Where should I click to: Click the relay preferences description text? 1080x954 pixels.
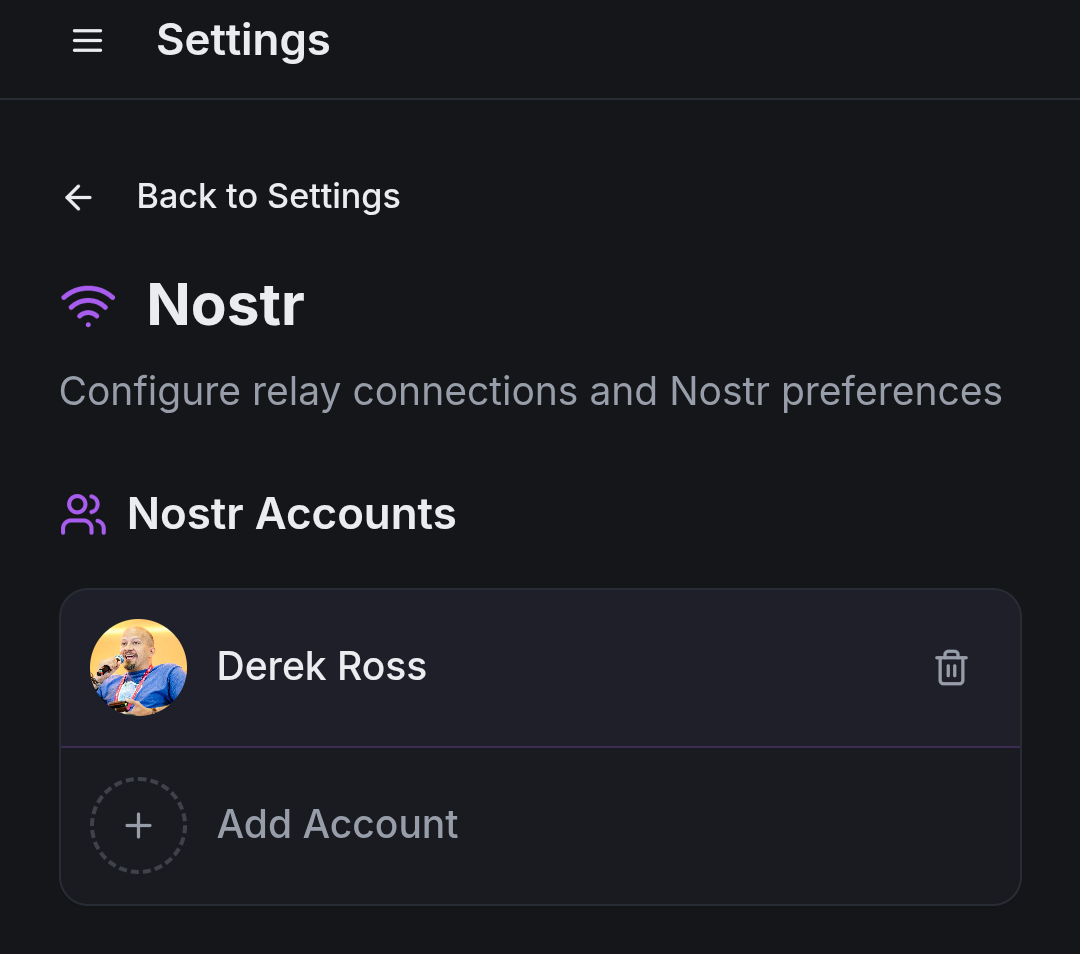pyautogui.click(x=531, y=391)
